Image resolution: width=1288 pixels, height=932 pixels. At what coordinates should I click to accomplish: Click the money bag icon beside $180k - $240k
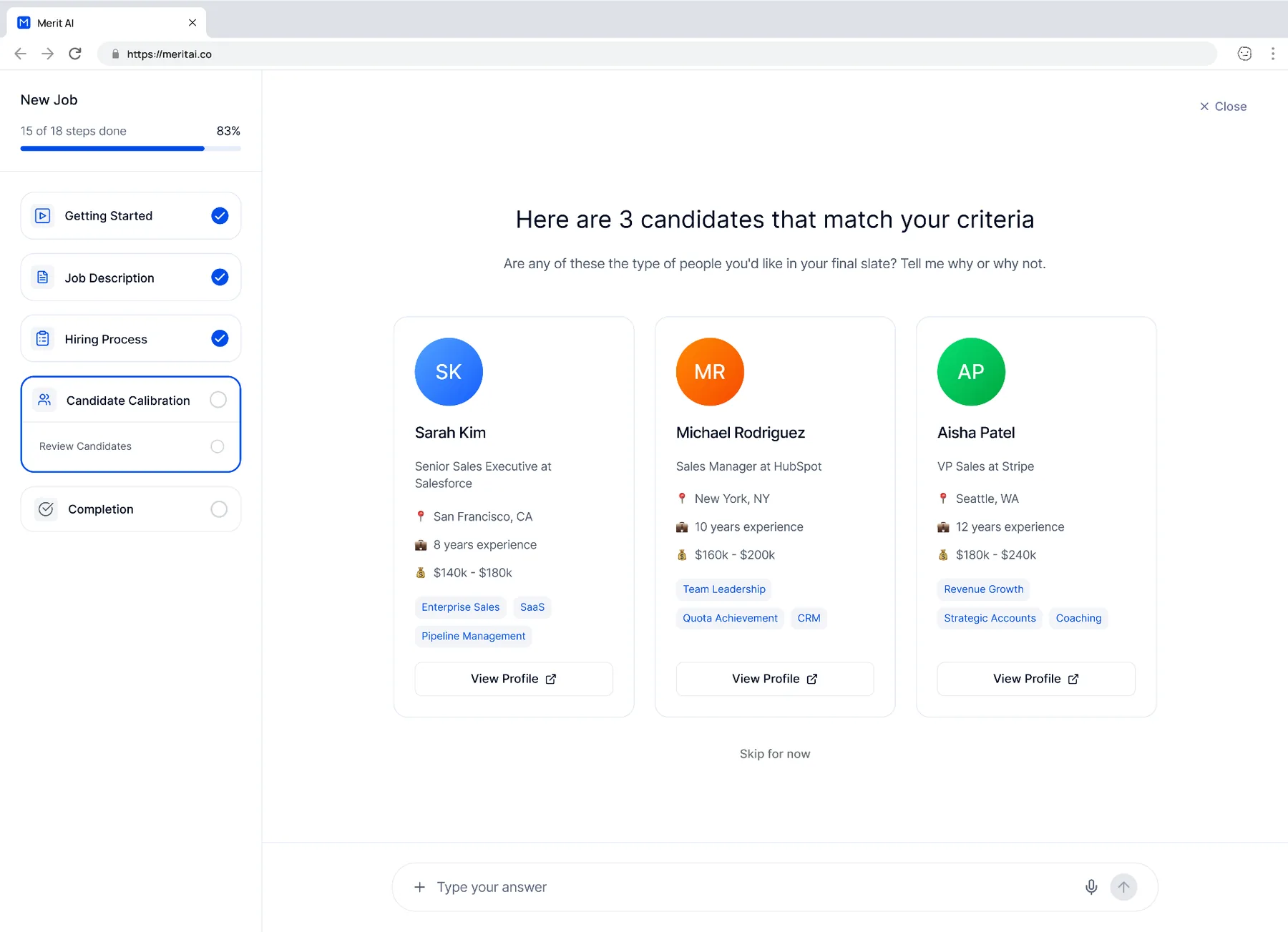click(x=943, y=555)
